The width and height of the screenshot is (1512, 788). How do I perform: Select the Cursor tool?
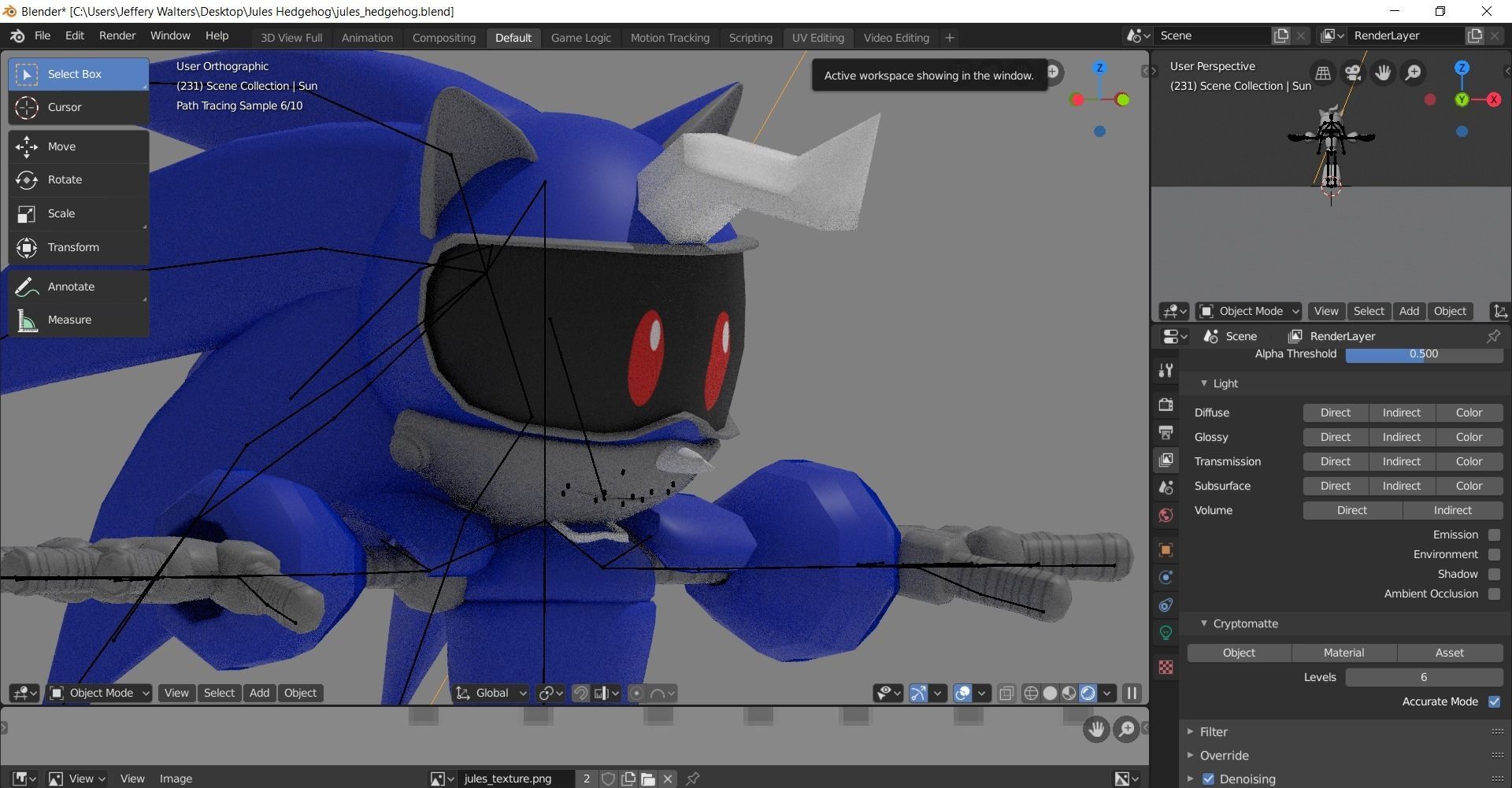(x=79, y=107)
